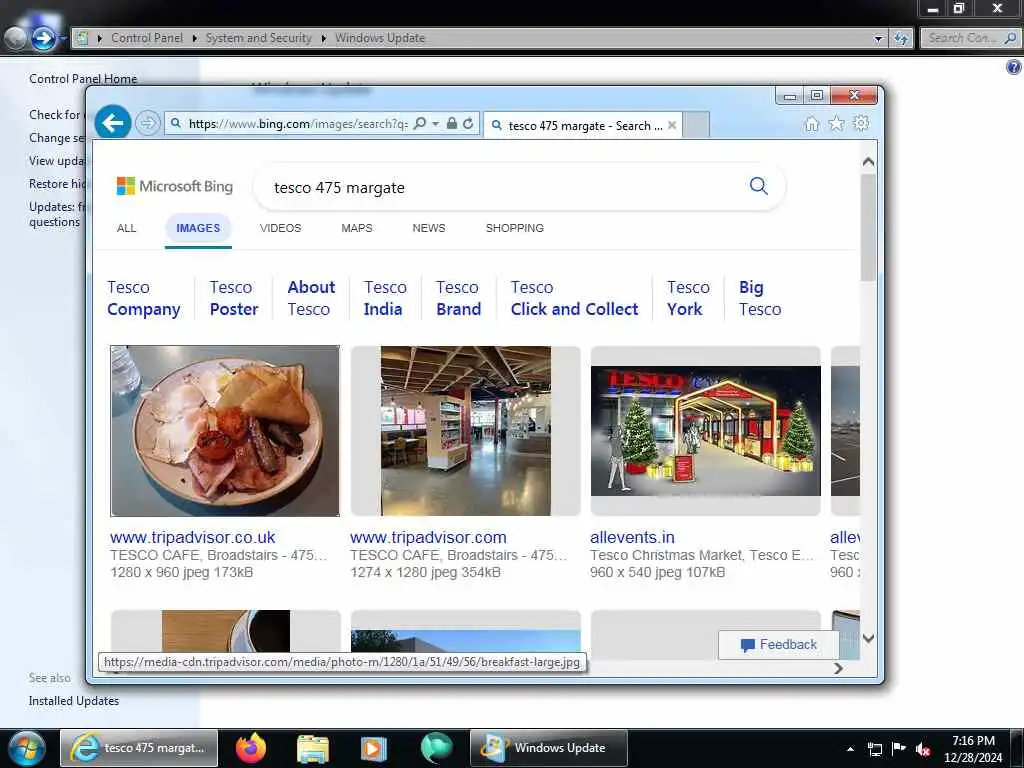The image size is (1024, 768).
Task: Click the Control Panel forward arrow
Action: point(44,39)
